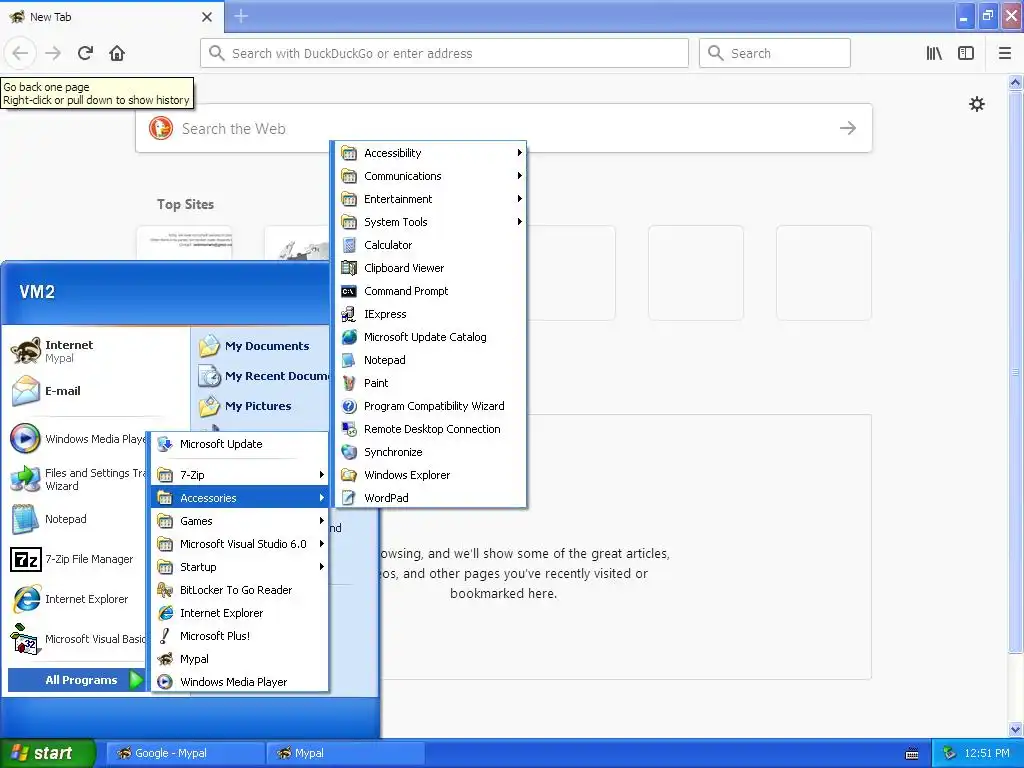This screenshot has width=1024, height=768.
Task: Click the on-screen keyboard tray icon
Action: pos(912,754)
